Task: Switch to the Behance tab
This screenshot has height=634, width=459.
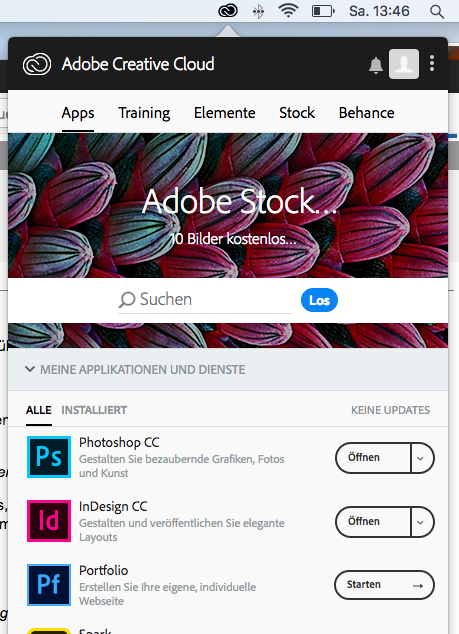Action: [x=366, y=113]
